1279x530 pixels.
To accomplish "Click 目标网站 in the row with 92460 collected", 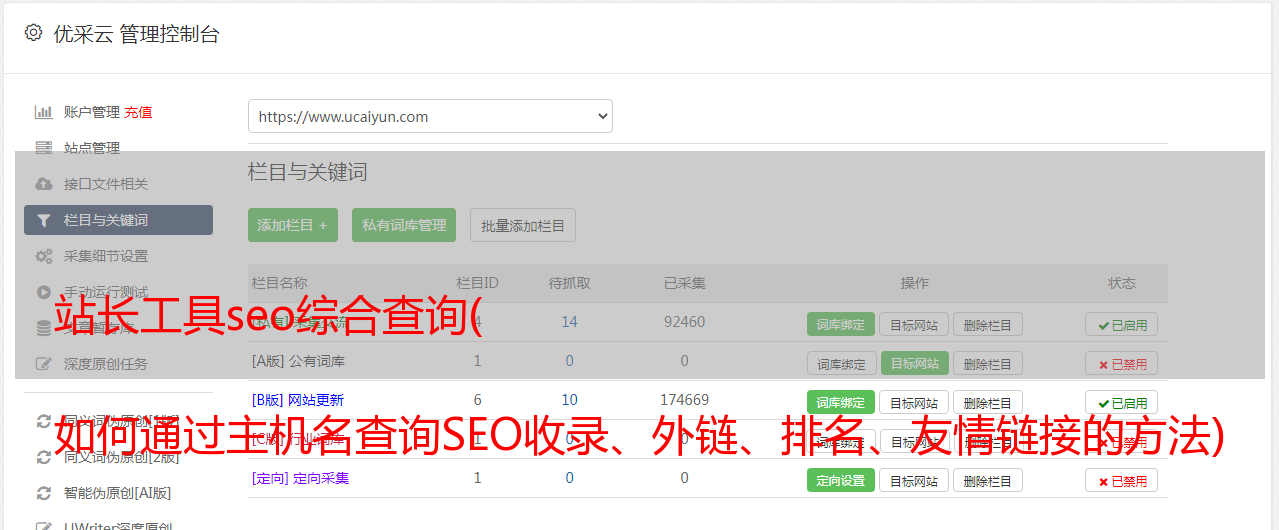I will point(914,324).
